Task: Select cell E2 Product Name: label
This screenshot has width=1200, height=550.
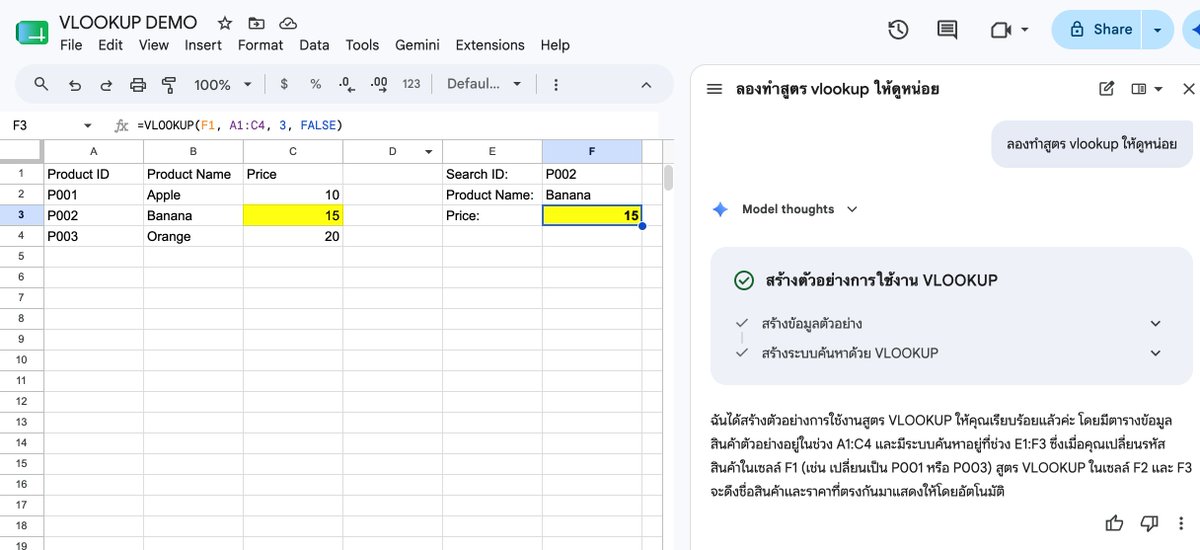Action: [492, 194]
